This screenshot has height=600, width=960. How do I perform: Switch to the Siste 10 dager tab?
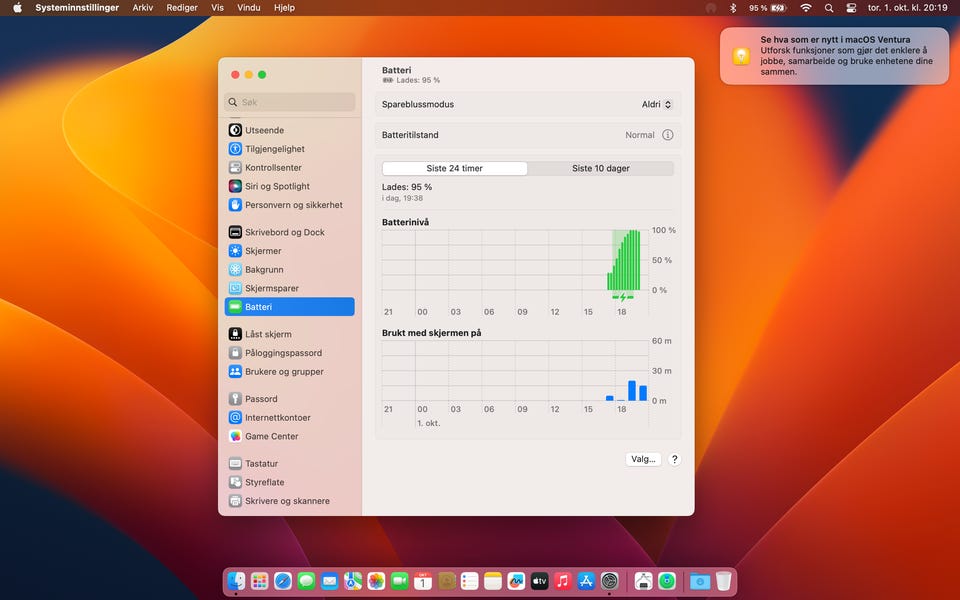click(601, 168)
